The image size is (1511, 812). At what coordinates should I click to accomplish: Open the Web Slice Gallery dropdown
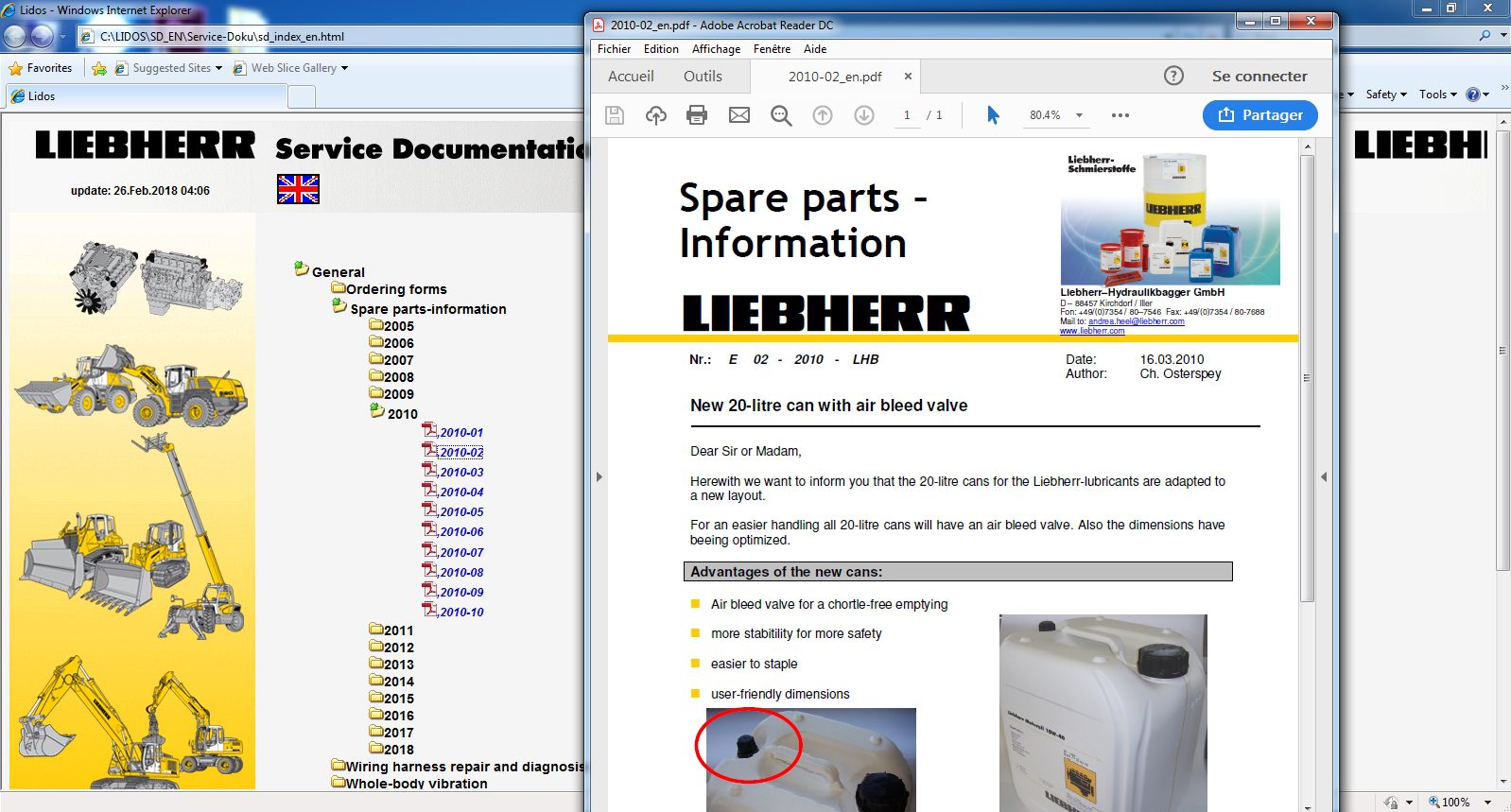coord(344,68)
